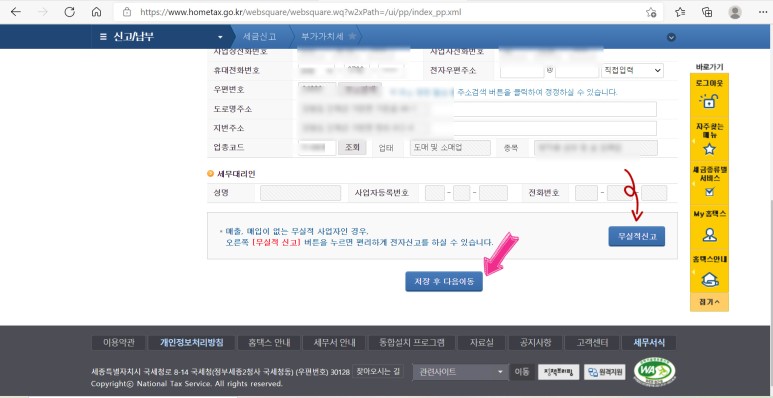This screenshot has height=398, width=773.
Task: View site info via the lock icon
Action: point(127,12)
